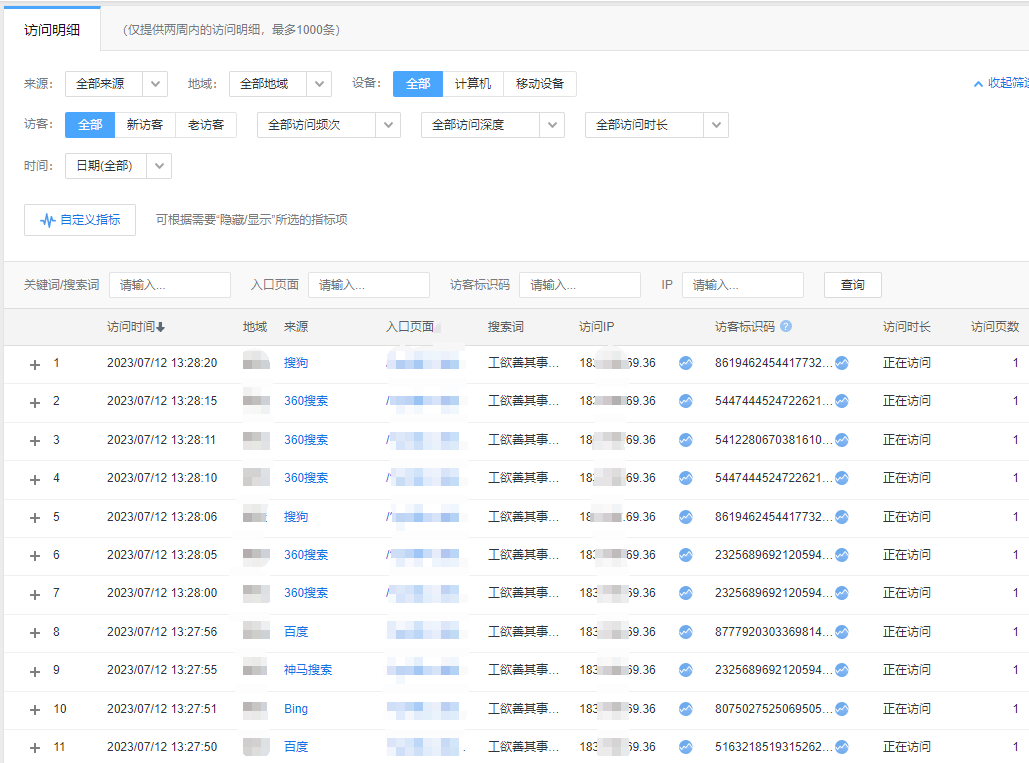Click the 访问时长 column header
Viewport: 1029px width, 763px height.
(x=906, y=327)
